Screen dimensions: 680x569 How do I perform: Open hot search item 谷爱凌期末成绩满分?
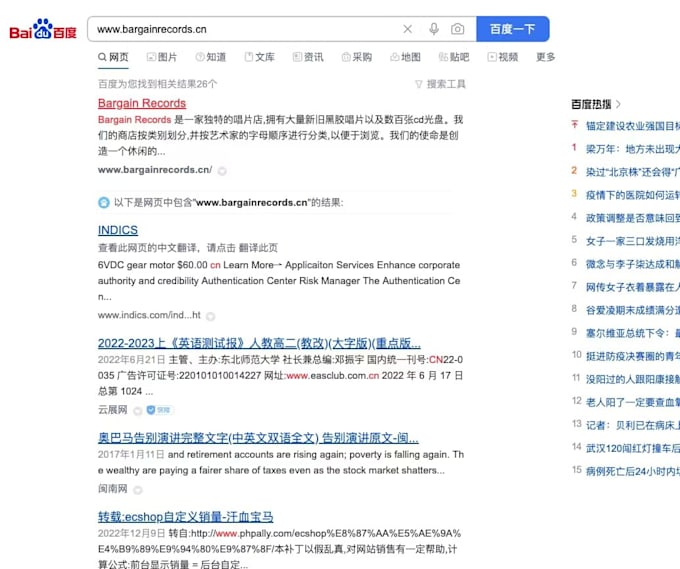tap(633, 310)
